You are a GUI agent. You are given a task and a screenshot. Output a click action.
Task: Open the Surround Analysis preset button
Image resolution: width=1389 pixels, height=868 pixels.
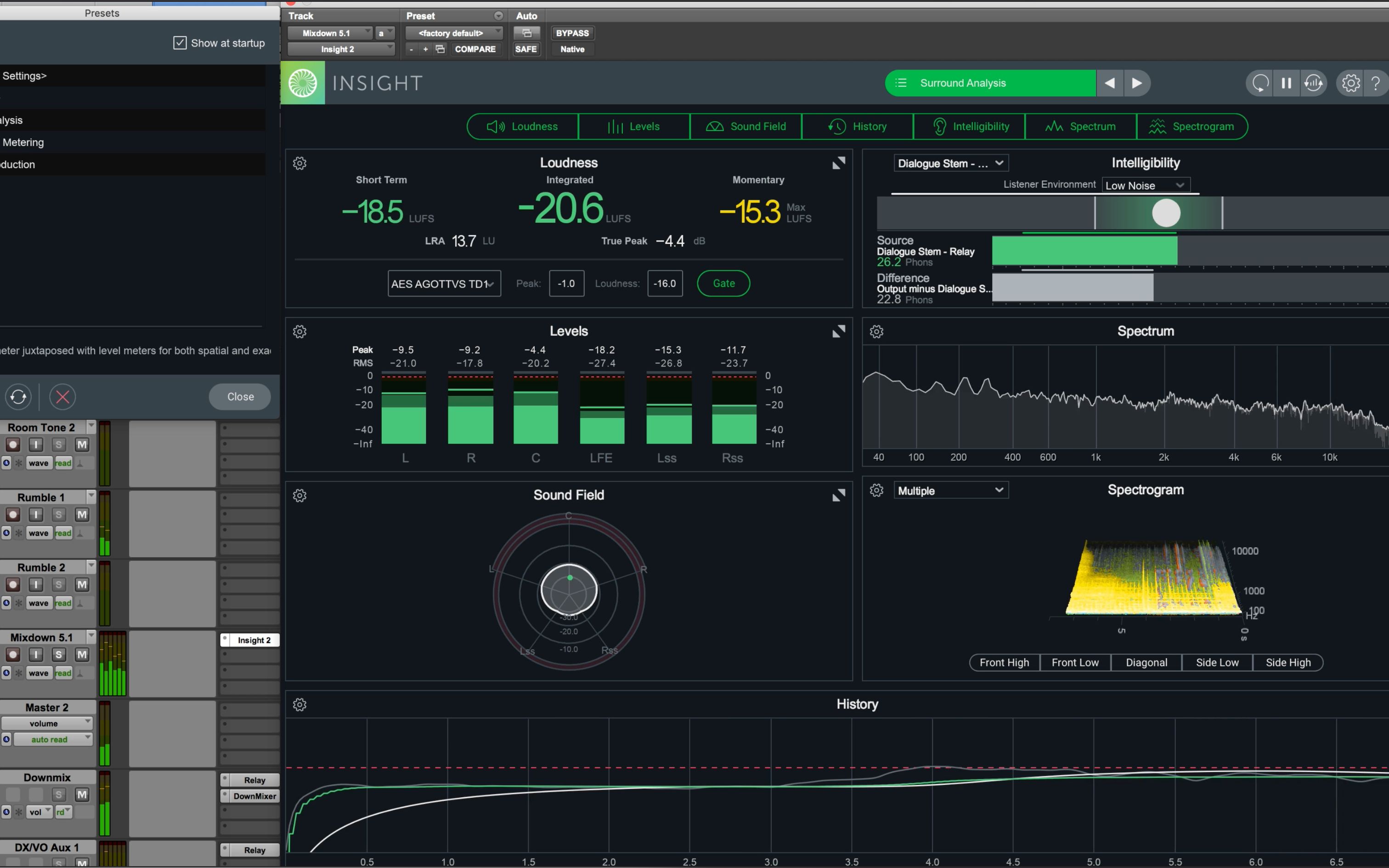coord(990,83)
